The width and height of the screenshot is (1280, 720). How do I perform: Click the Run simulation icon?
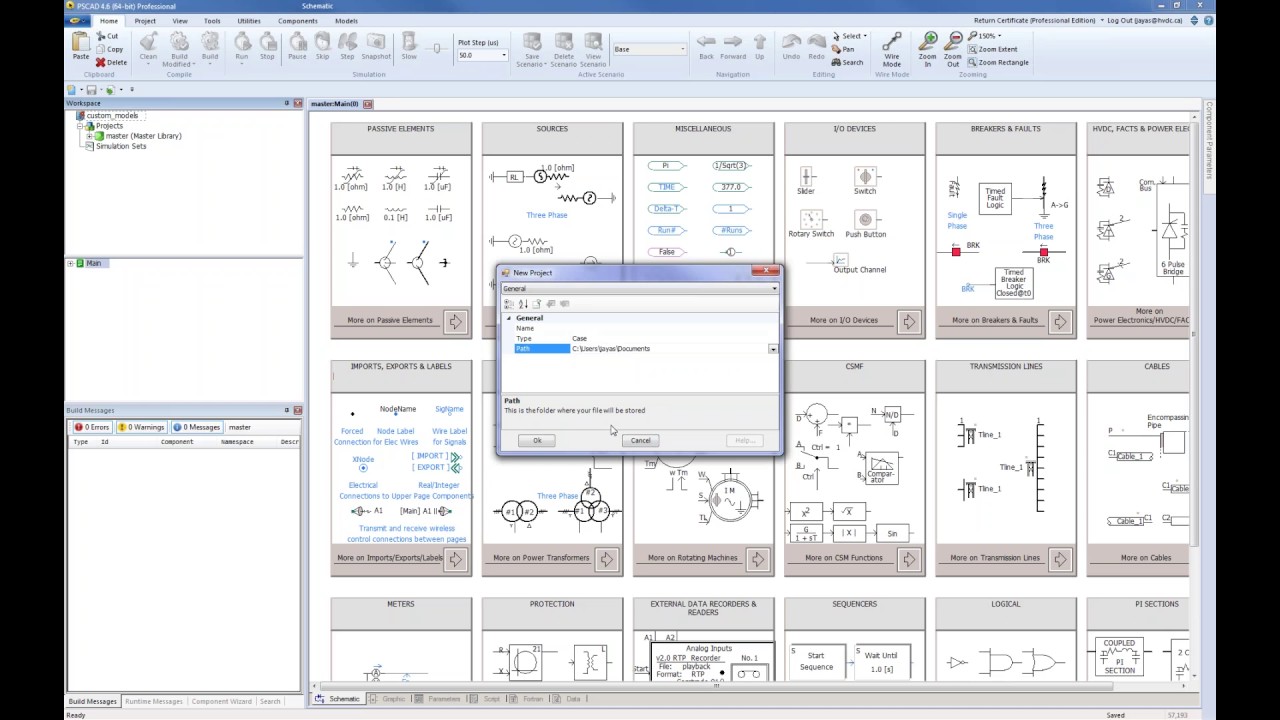point(242,42)
